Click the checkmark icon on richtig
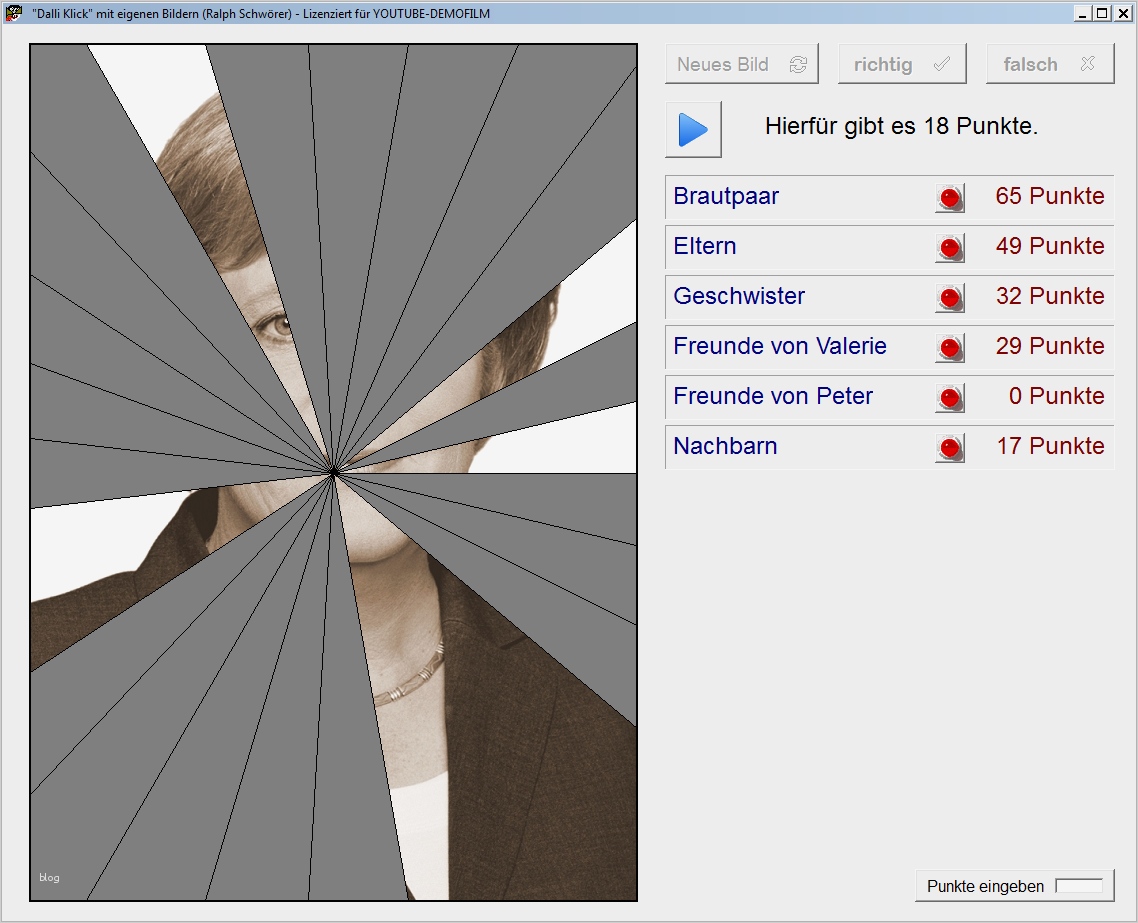 point(940,63)
